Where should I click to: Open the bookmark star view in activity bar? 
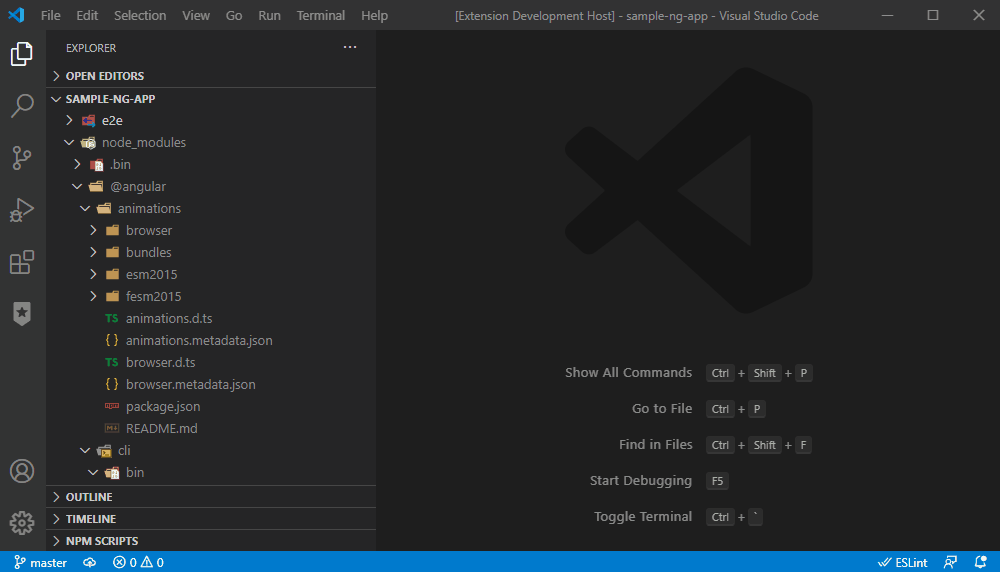click(22, 313)
